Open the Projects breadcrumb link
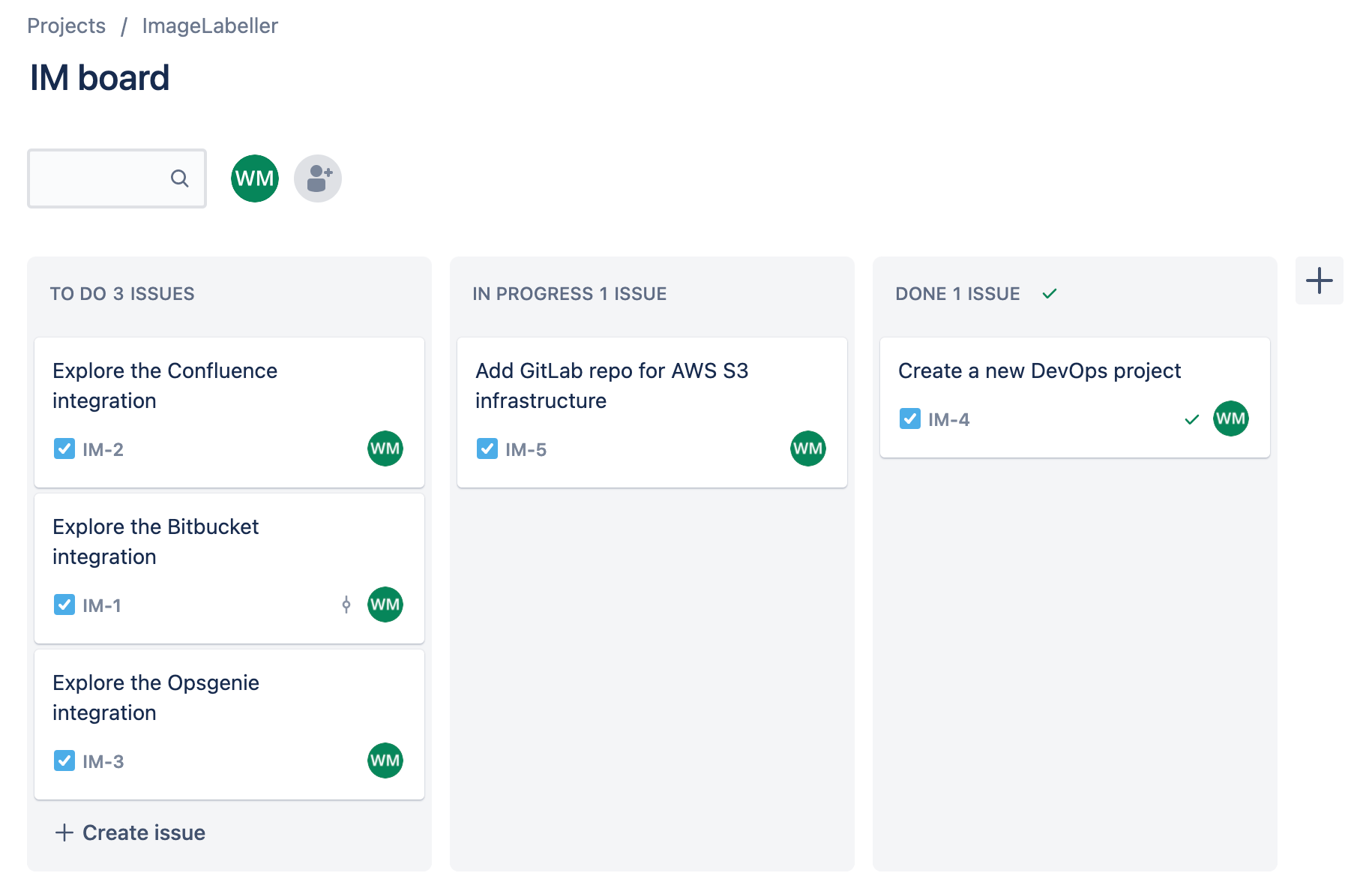The image size is (1372, 891). pyautogui.click(x=66, y=25)
